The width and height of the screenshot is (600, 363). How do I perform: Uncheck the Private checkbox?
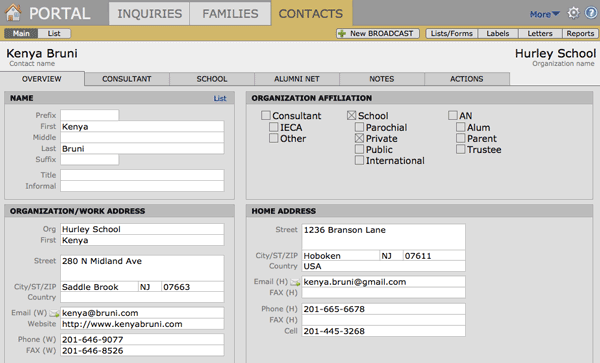click(x=359, y=138)
